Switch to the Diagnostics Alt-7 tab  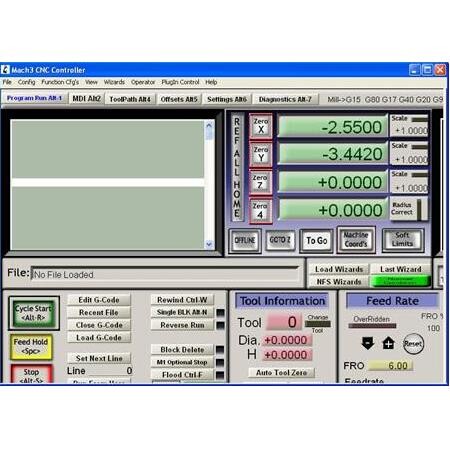point(285,99)
